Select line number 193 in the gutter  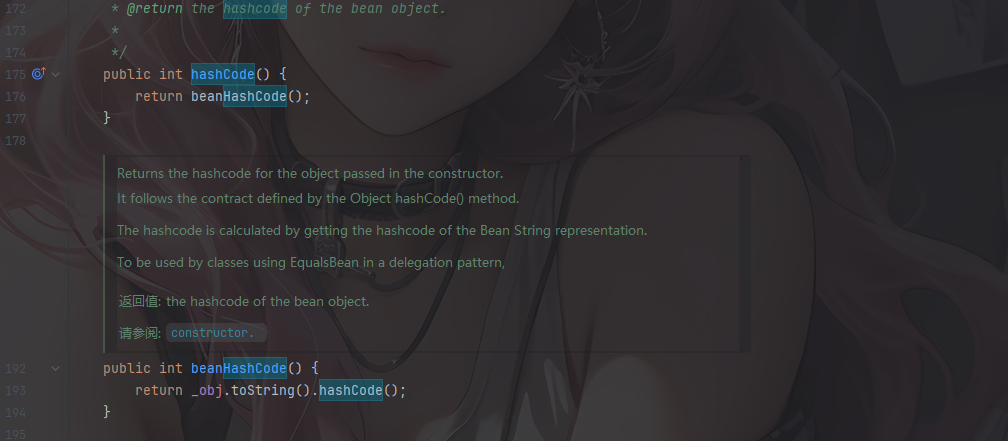pyautogui.click(x=15, y=390)
